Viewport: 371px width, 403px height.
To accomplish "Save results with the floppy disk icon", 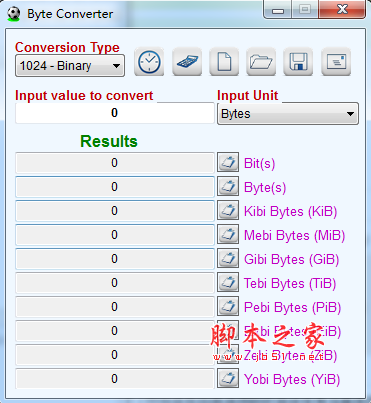I will coord(298,62).
